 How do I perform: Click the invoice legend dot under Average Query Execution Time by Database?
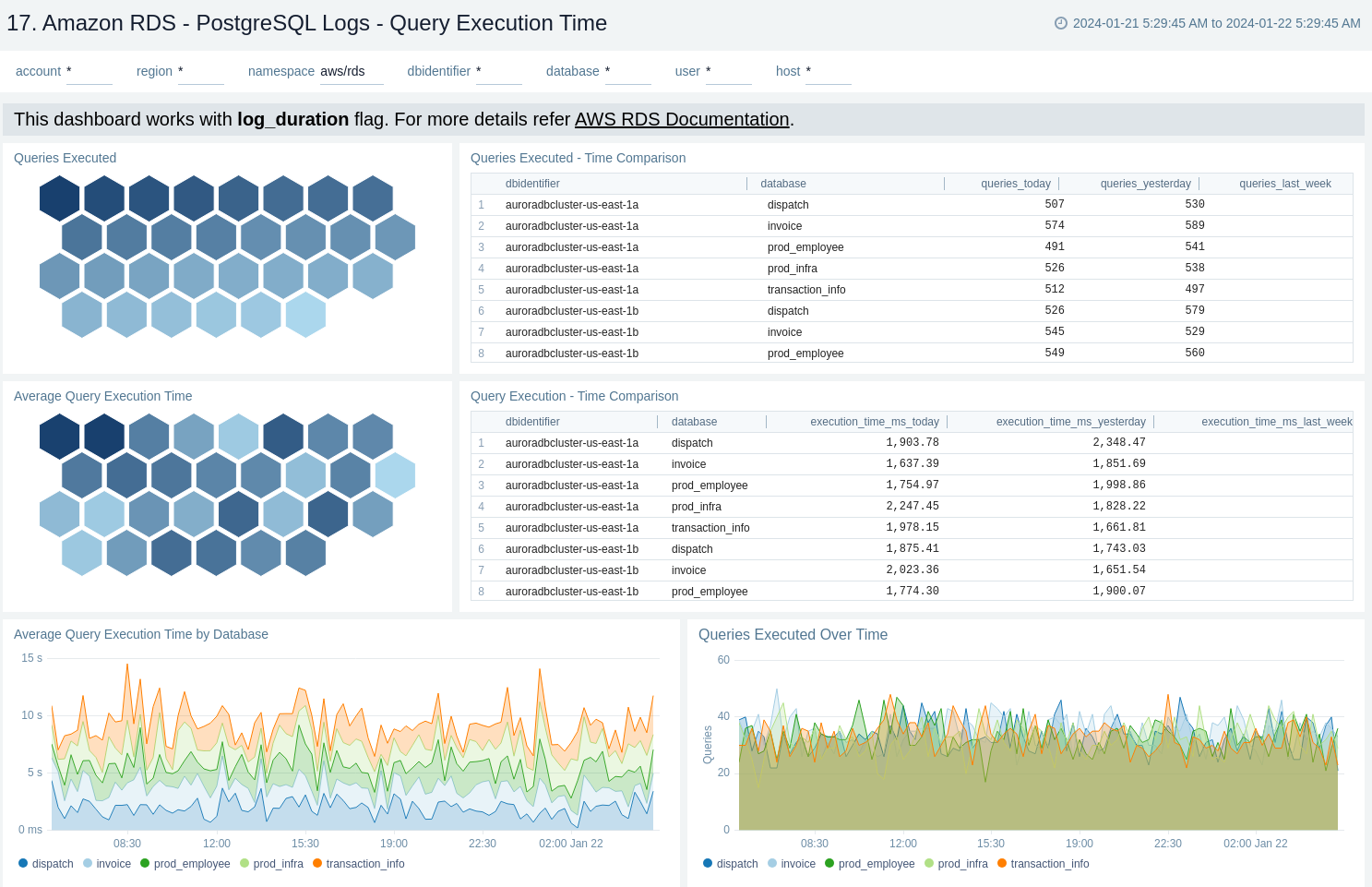click(87, 864)
